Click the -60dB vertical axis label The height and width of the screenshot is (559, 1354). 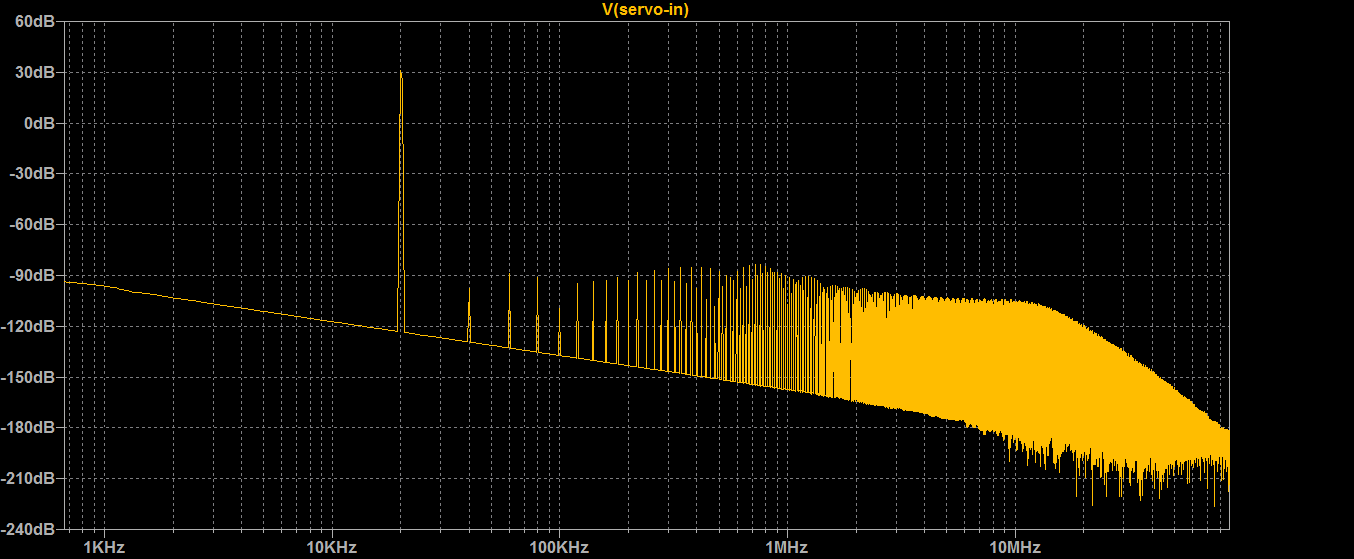[x=33, y=224]
